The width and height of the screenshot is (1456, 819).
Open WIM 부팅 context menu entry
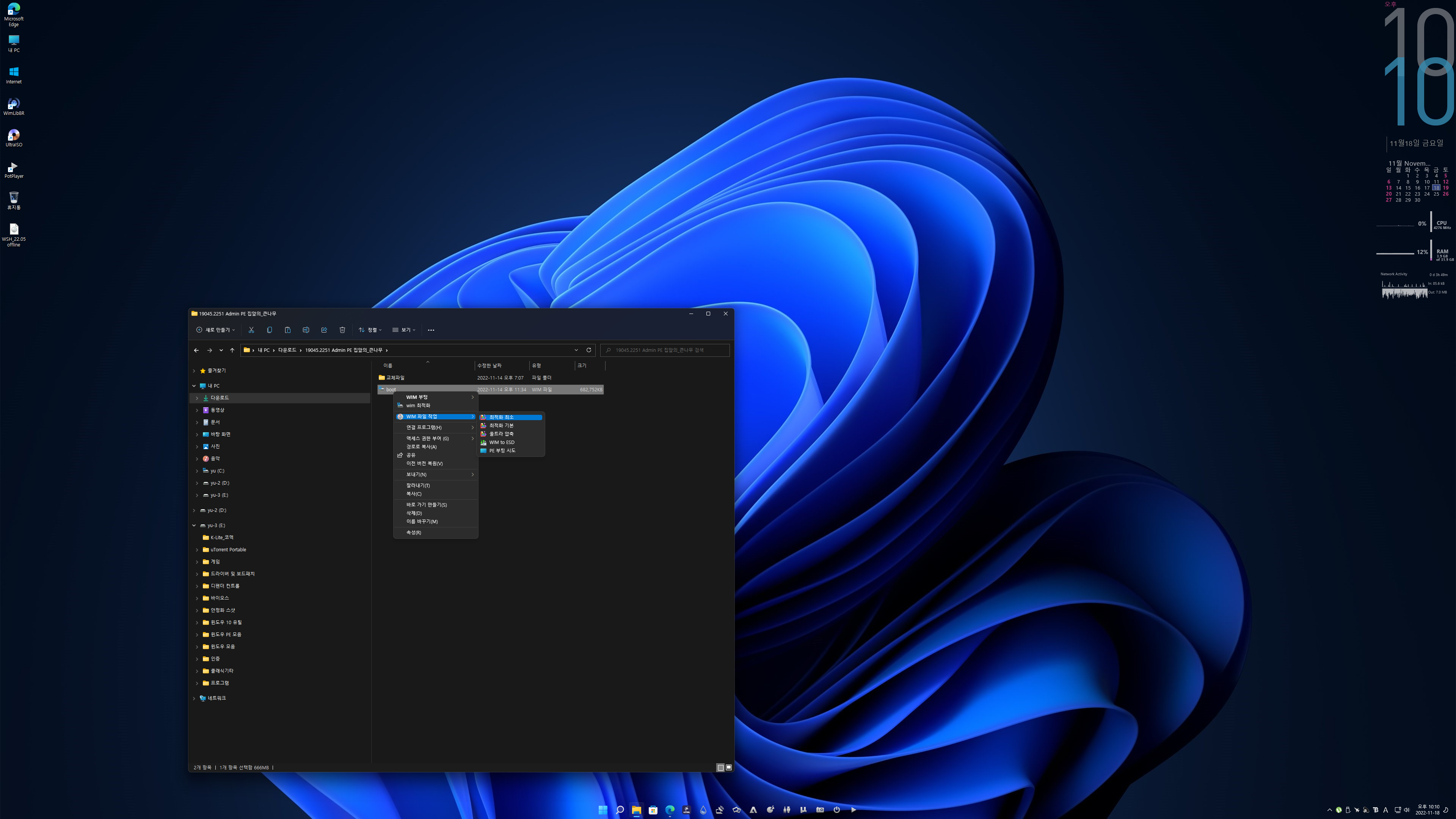(436, 397)
